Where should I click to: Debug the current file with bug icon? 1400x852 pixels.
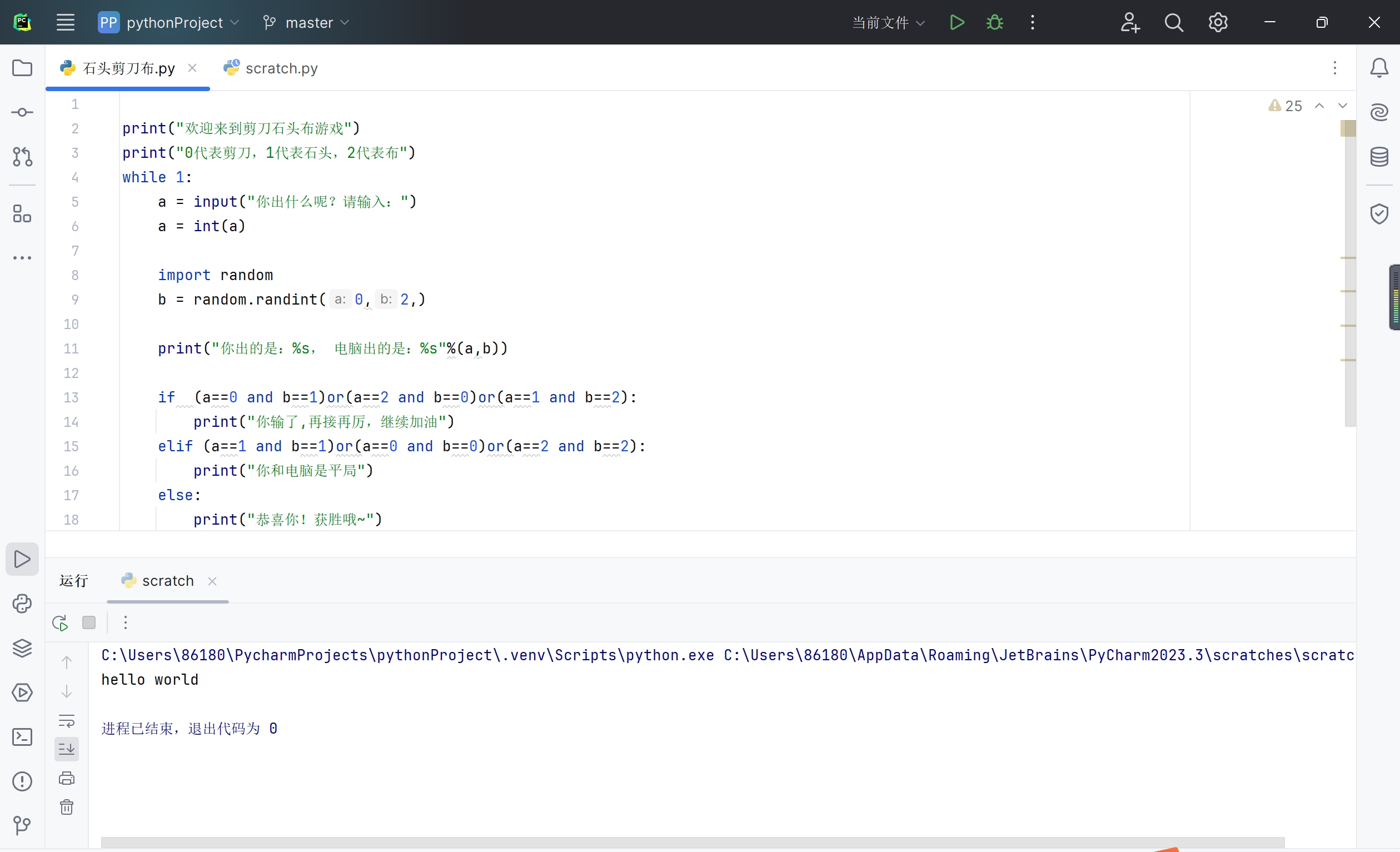tap(994, 23)
